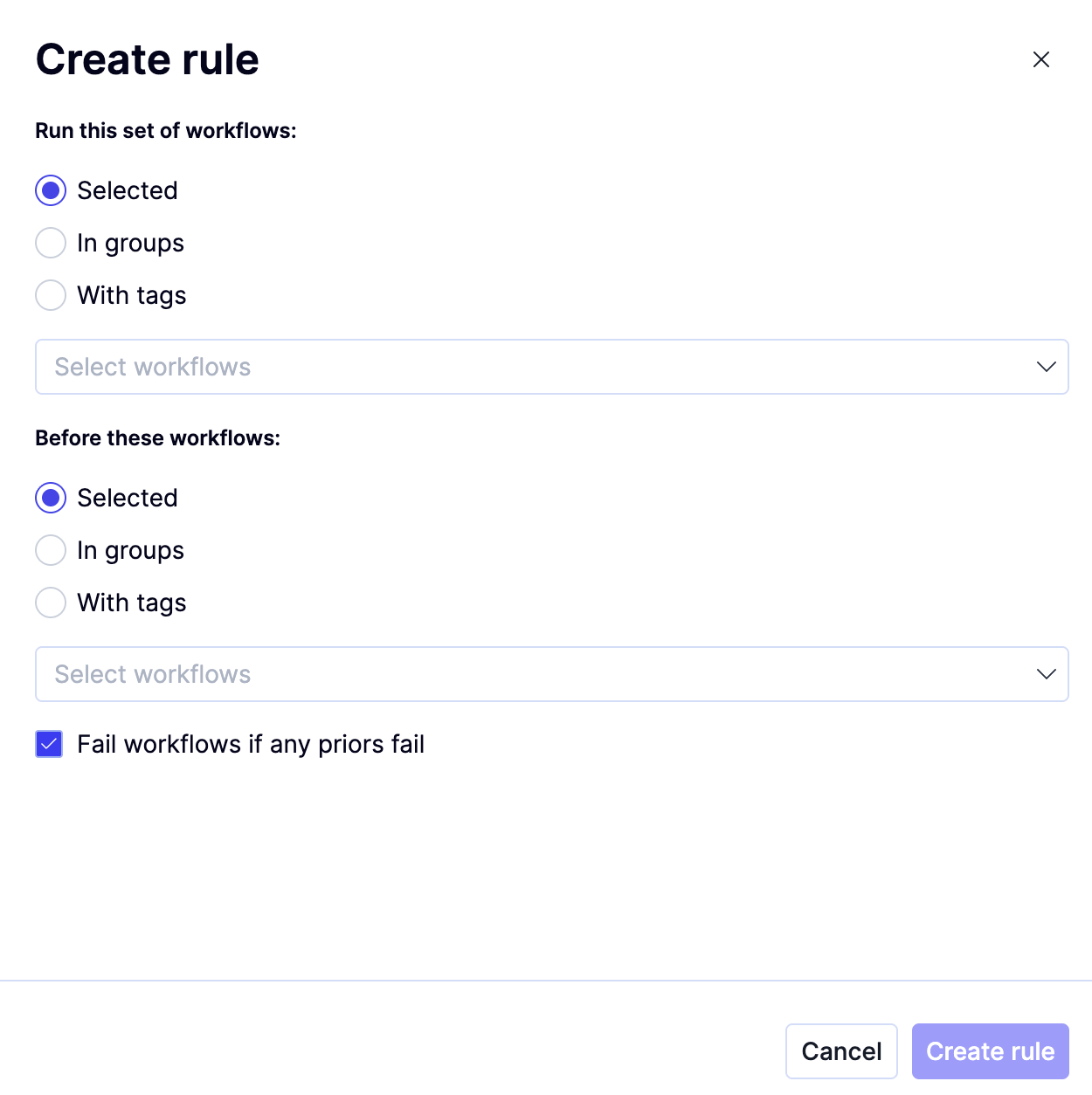The width and height of the screenshot is (1092, 1095).
Task: Choose 'With tags' under Run this set of workflows
Action: 51,295
